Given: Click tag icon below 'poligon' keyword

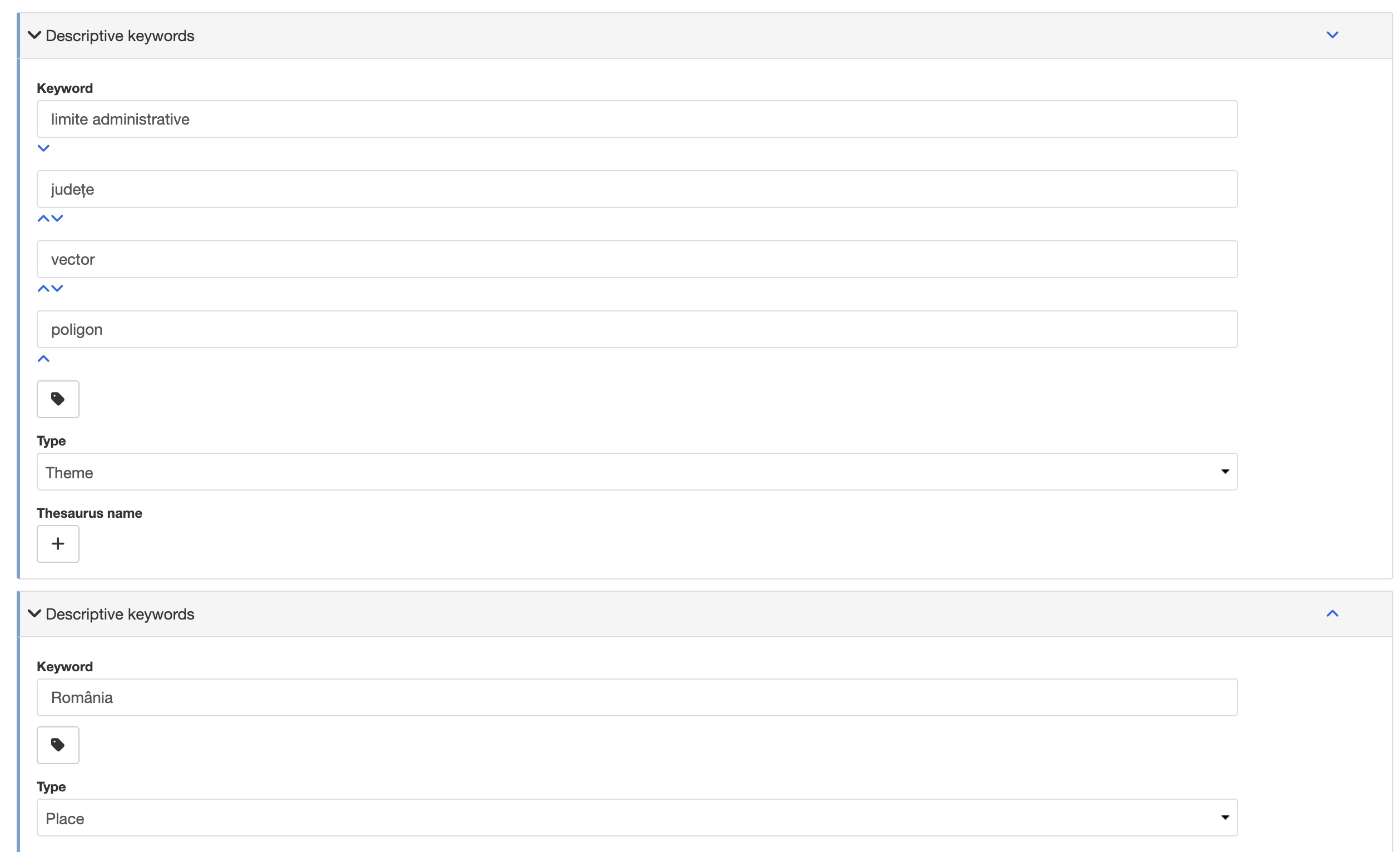Looking at the screenshot, I should coord(58,399).
